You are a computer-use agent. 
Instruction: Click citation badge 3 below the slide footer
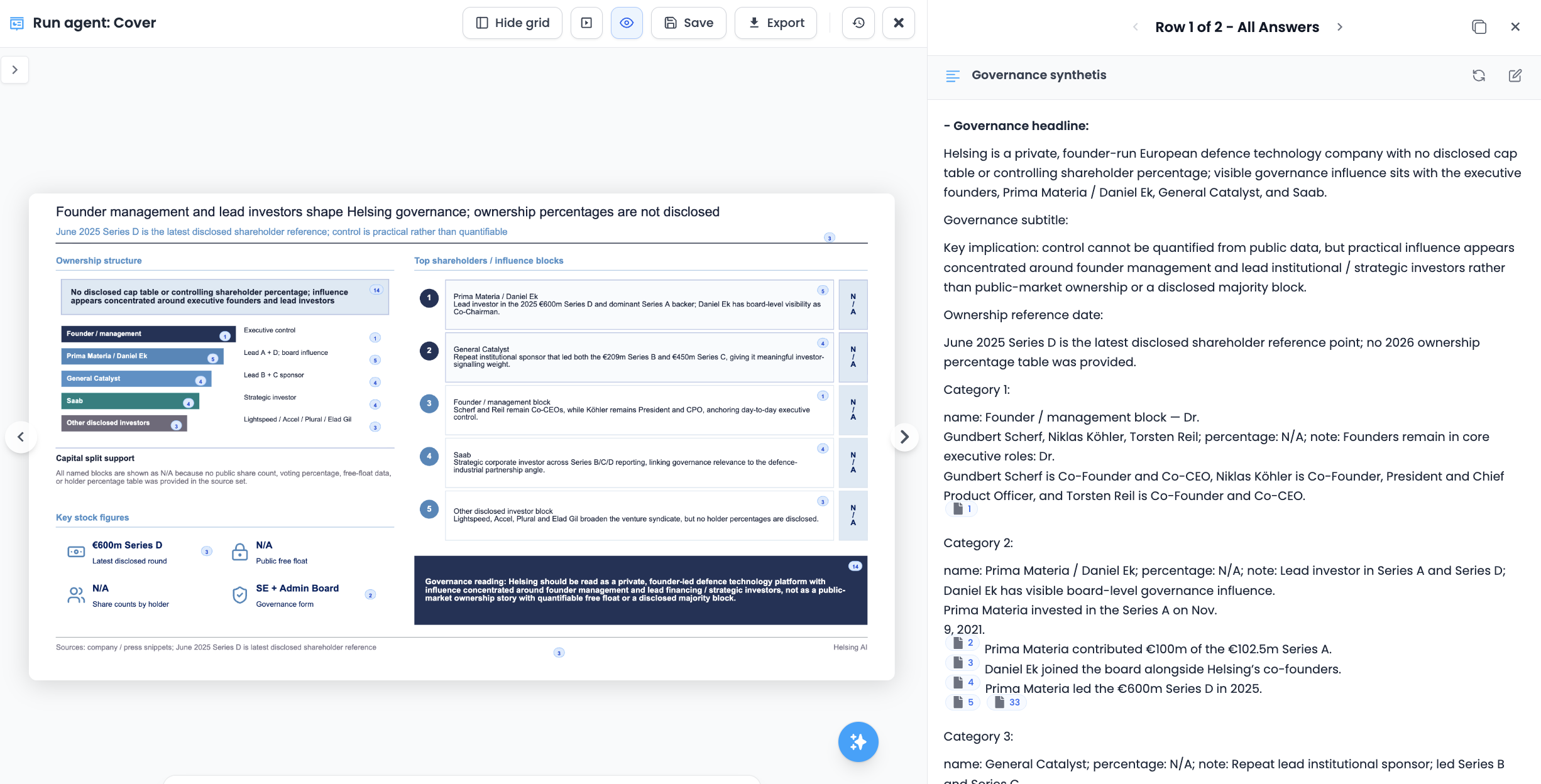click(x=559, y=653)
